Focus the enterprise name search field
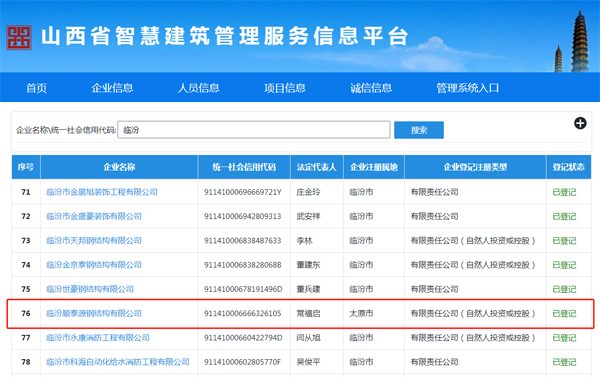The image size is (600, 377). pyautogui.click(x=254, y=130)
